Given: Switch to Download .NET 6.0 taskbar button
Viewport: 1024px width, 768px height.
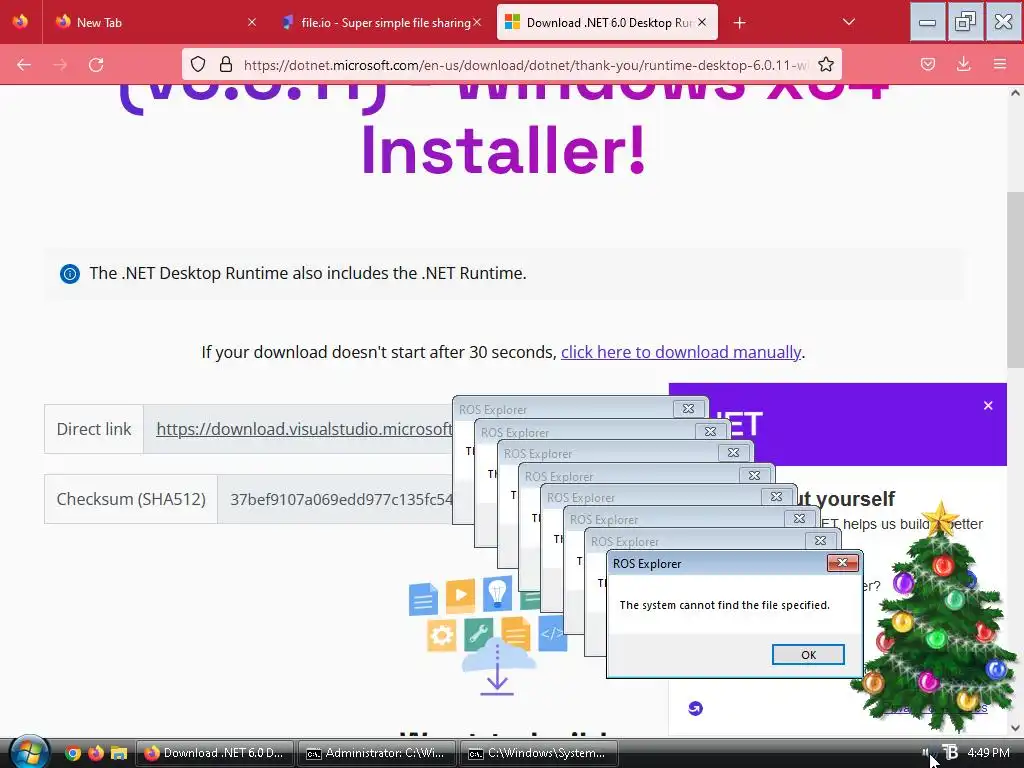Looking at the screenshot, I should [215, 753].
